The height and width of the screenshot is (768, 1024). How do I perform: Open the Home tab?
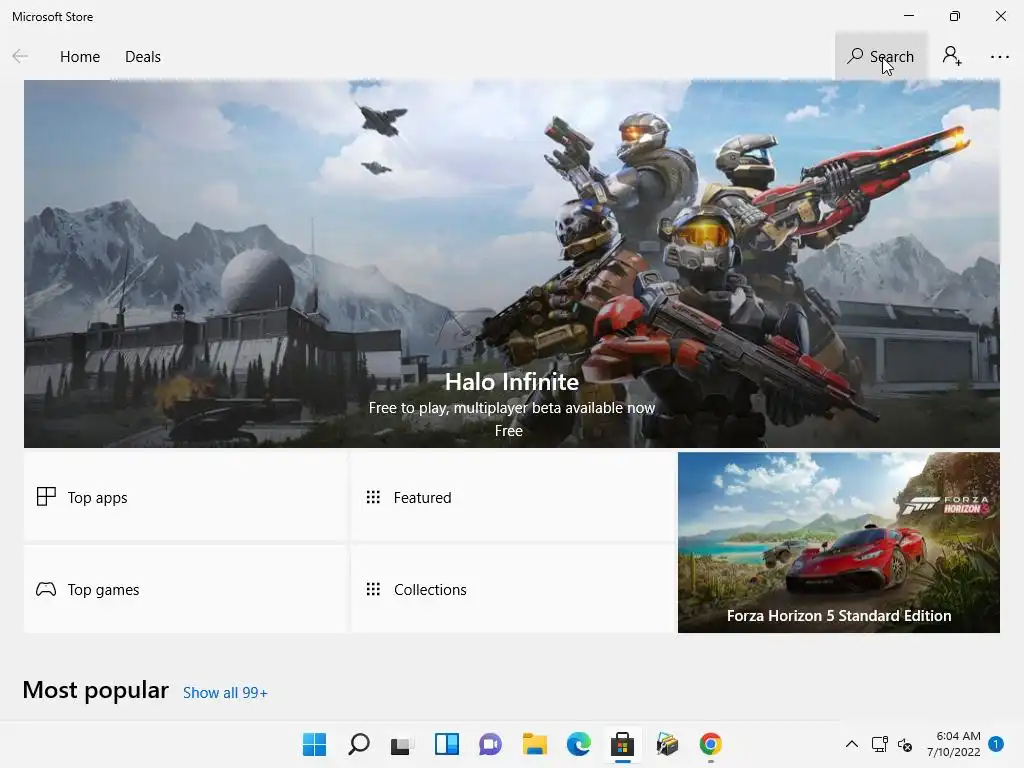80,57
